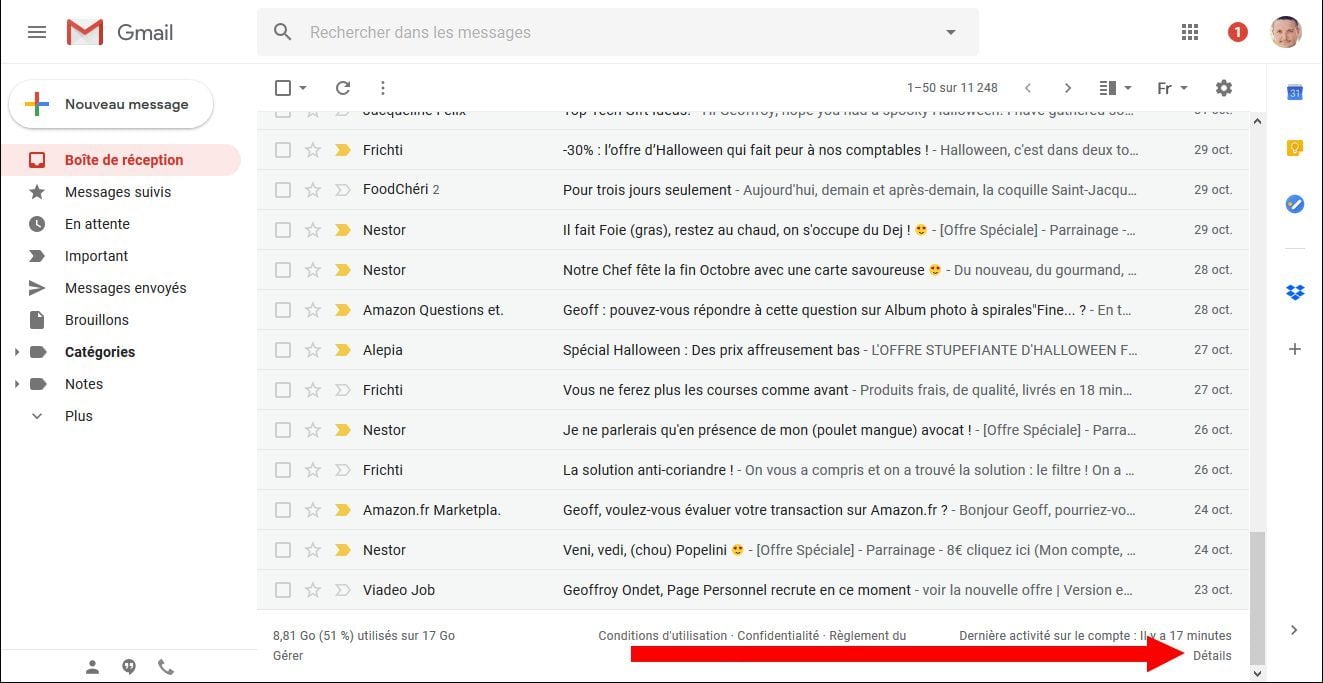Image resolution: width=1323 pixels, height=683 pixels.
Task: Open the phone calls icon
Action: [166, 667]
